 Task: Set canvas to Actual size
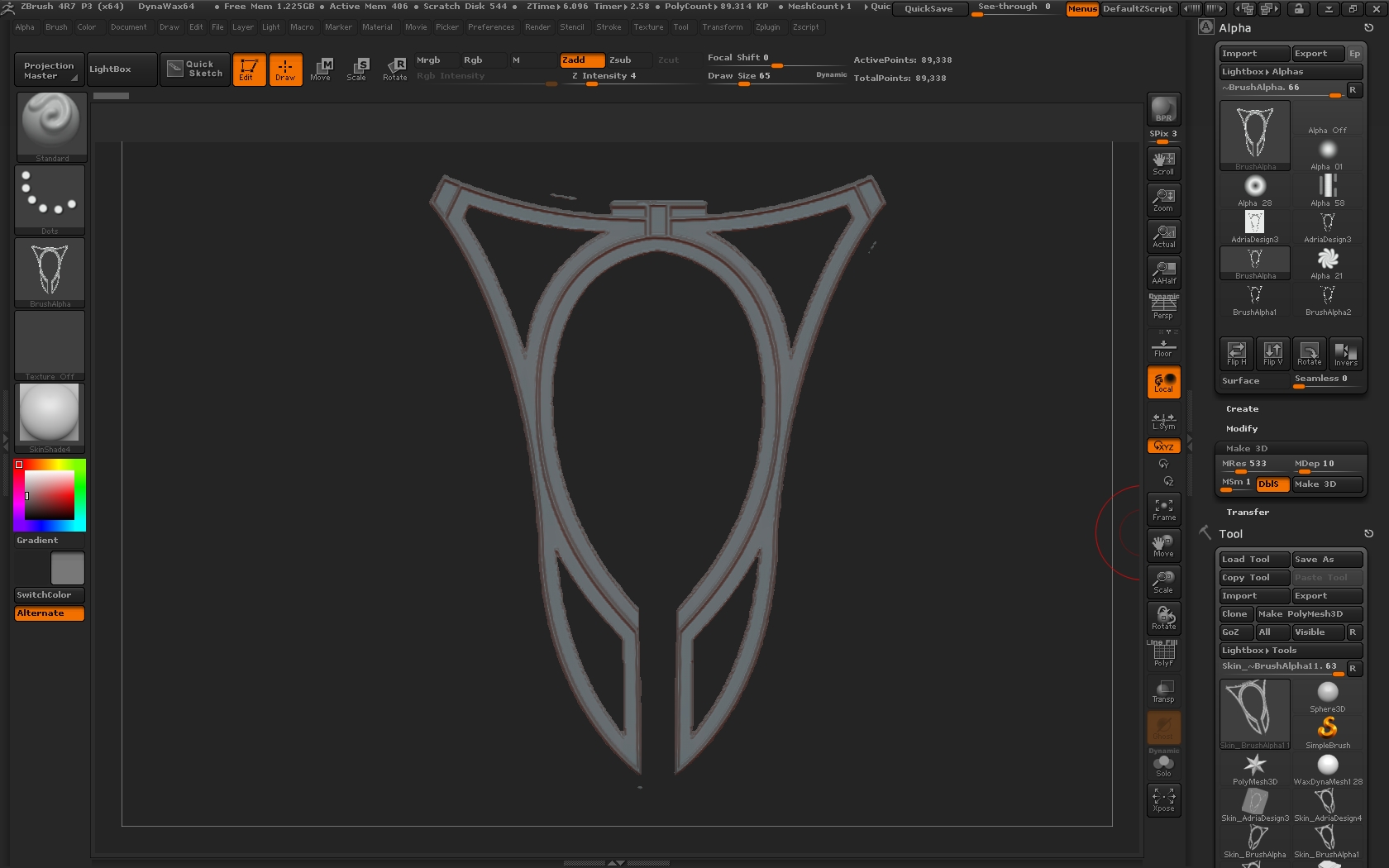pos(1163,236)
